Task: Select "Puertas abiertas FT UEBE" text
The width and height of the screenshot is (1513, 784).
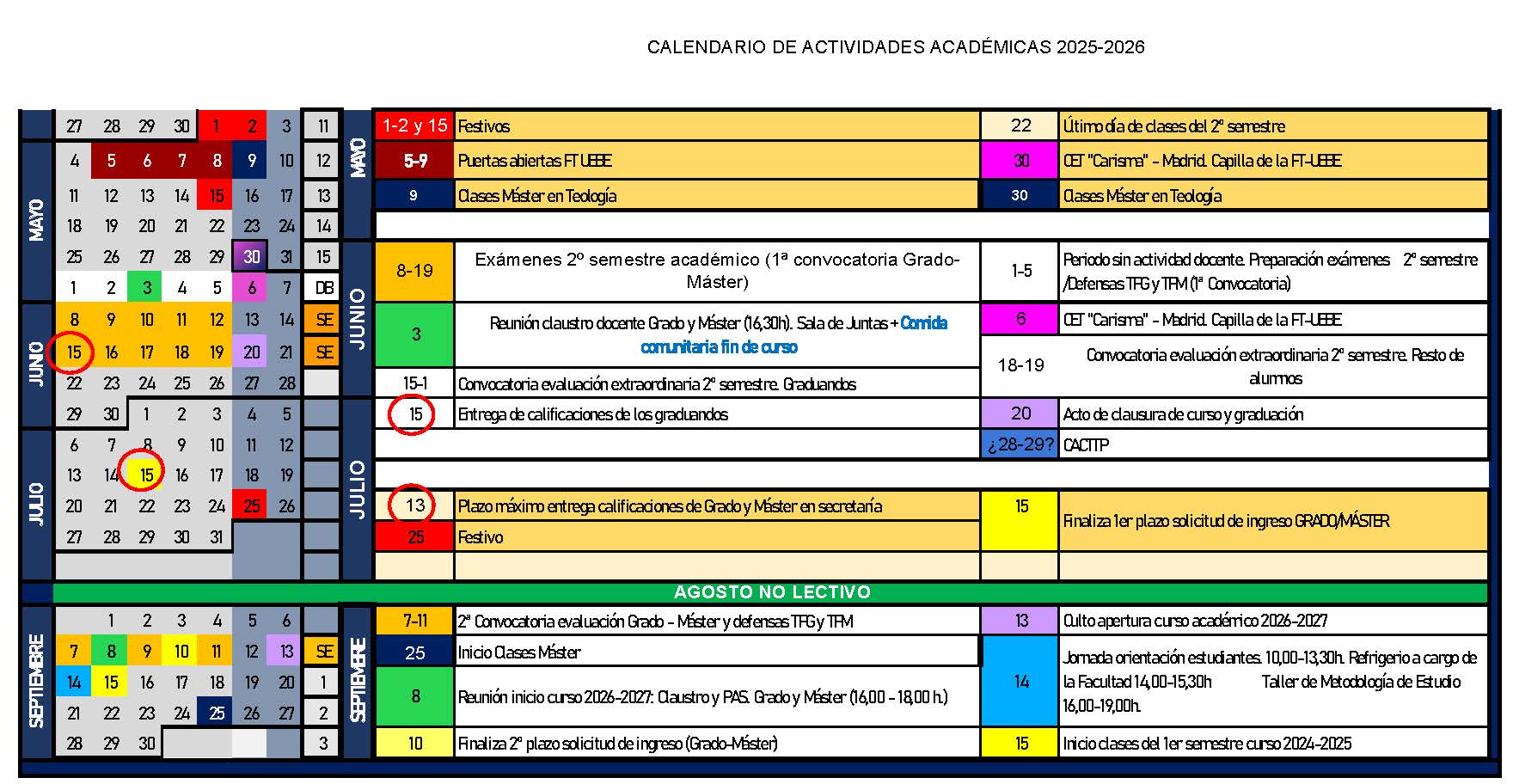Action: [535, 161]
